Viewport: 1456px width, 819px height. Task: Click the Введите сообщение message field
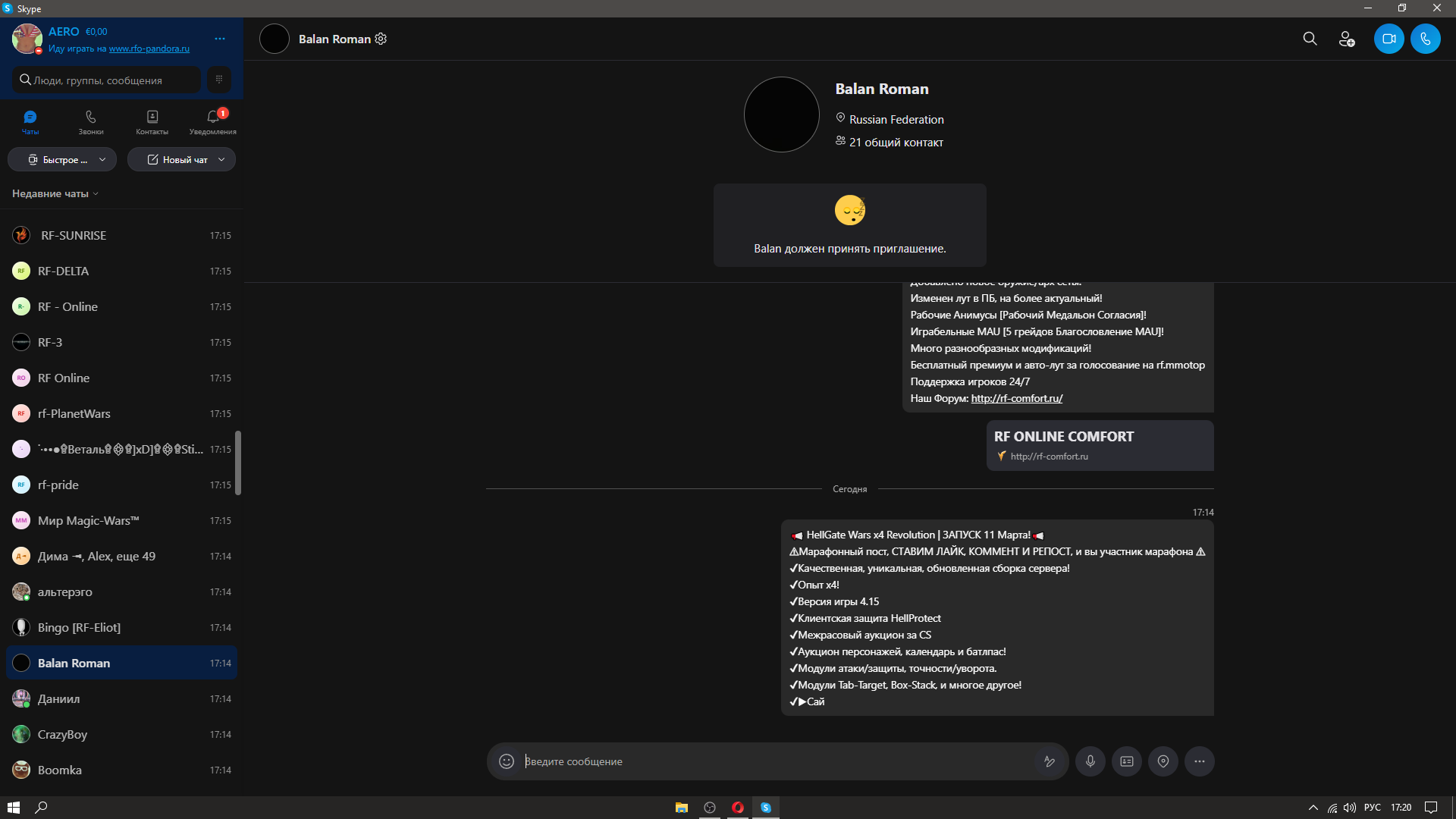coord(777,761)
